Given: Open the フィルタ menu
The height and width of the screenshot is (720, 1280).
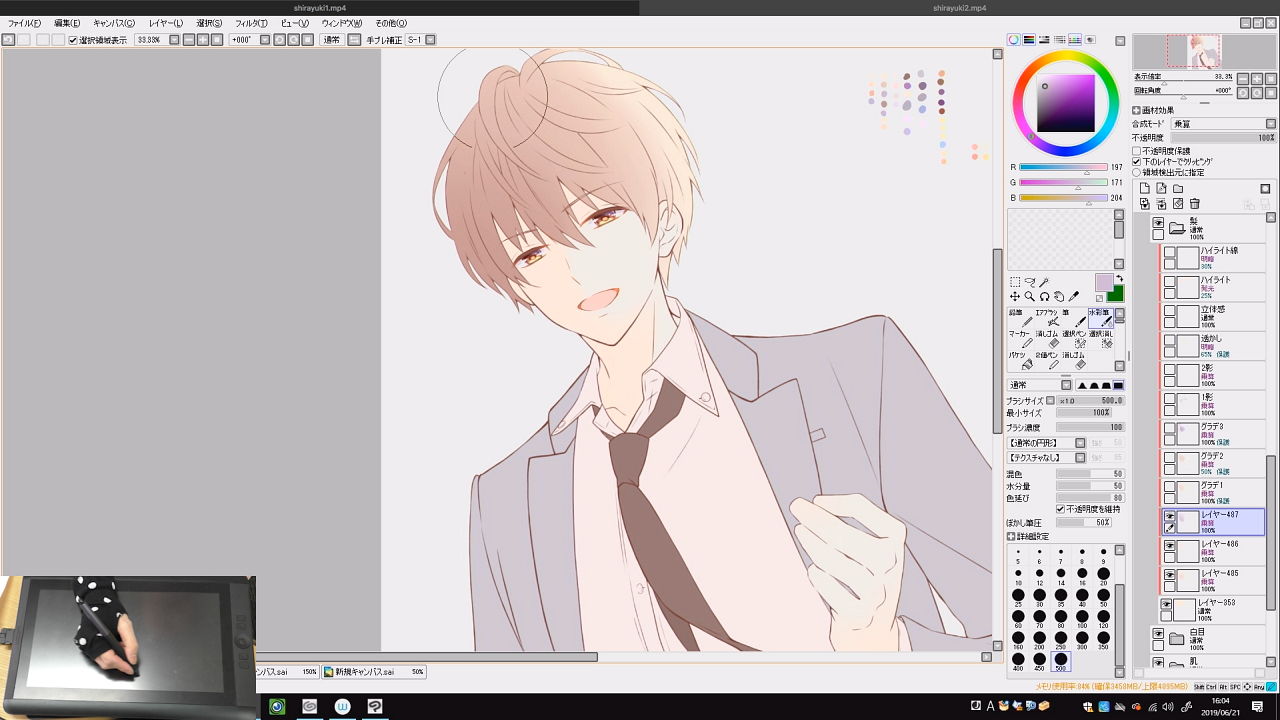Looking at the screenshot, I should coord(251,23).
